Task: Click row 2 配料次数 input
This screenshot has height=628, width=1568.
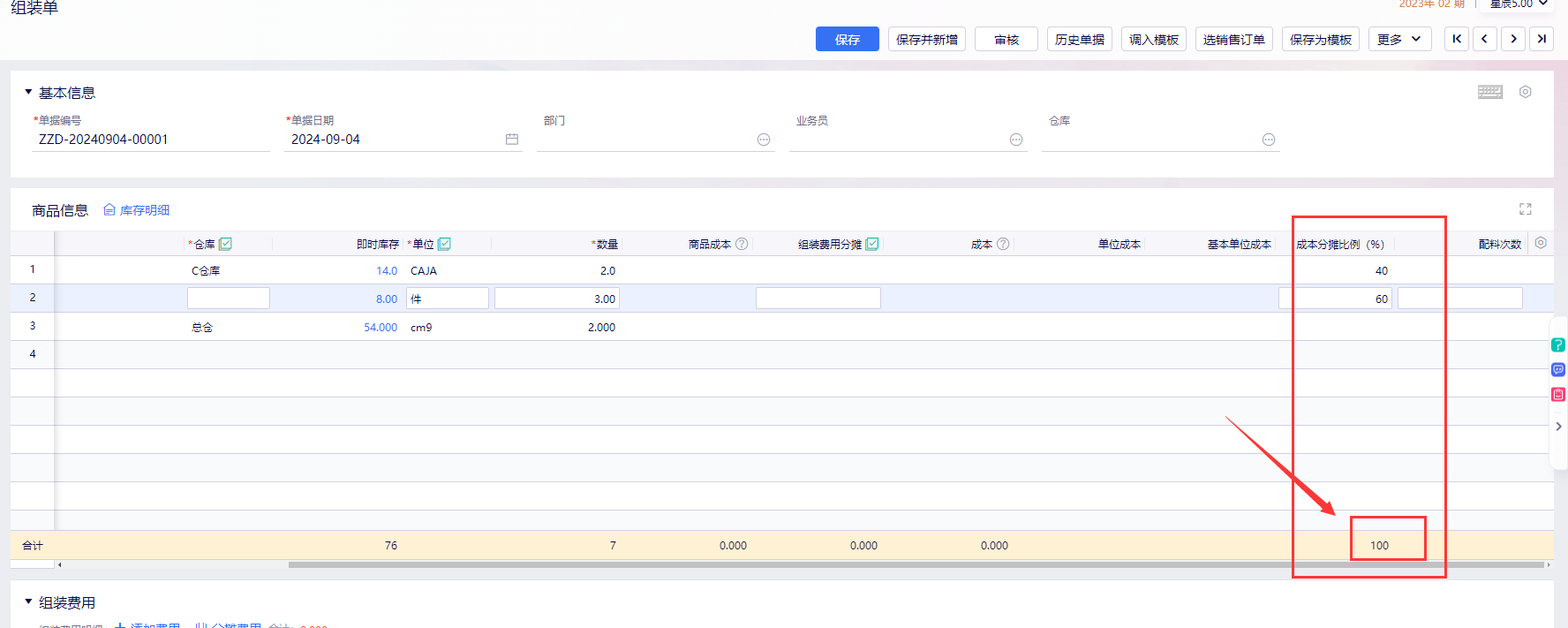Action: [x=1460, y=299]
